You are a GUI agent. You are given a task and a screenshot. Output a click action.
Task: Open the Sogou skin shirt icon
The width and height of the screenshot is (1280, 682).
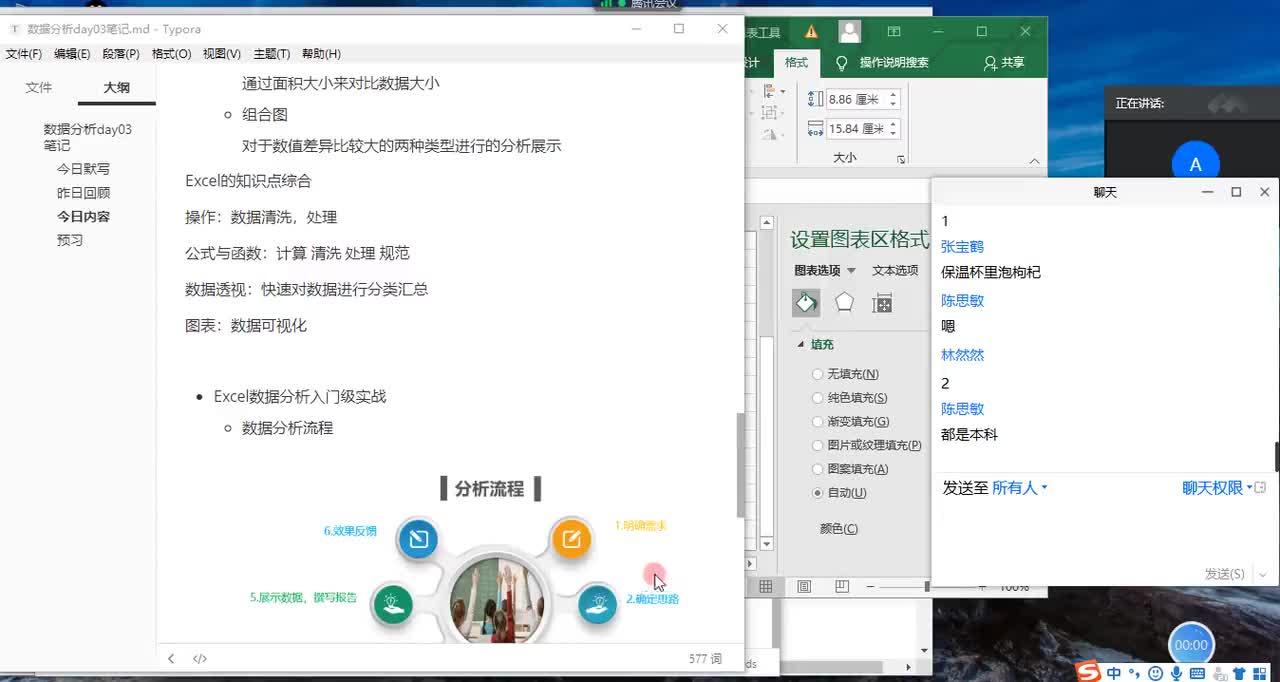tap(1239, 674)
